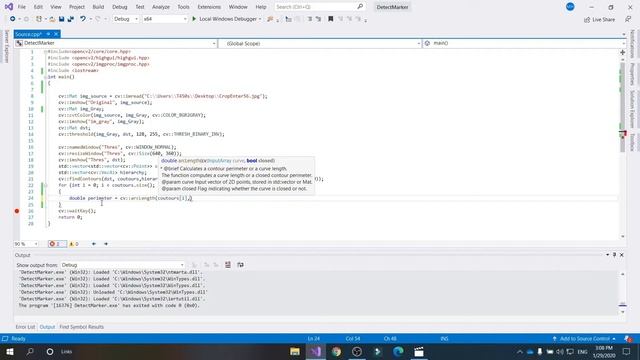This screenshot has height=360, width=640.
Task: Pin the Output panel with auto-hide icon
Action: pyautogui.click(x=614, y=255)
